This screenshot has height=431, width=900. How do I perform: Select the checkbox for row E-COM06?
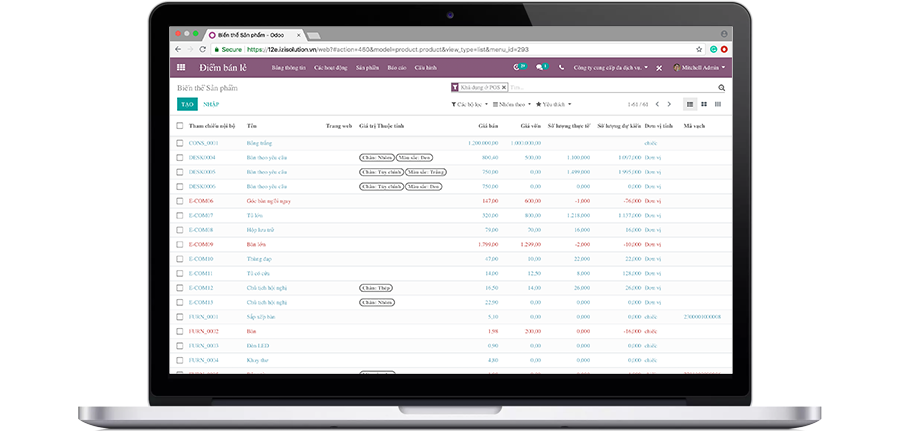(x=180, y=201)
